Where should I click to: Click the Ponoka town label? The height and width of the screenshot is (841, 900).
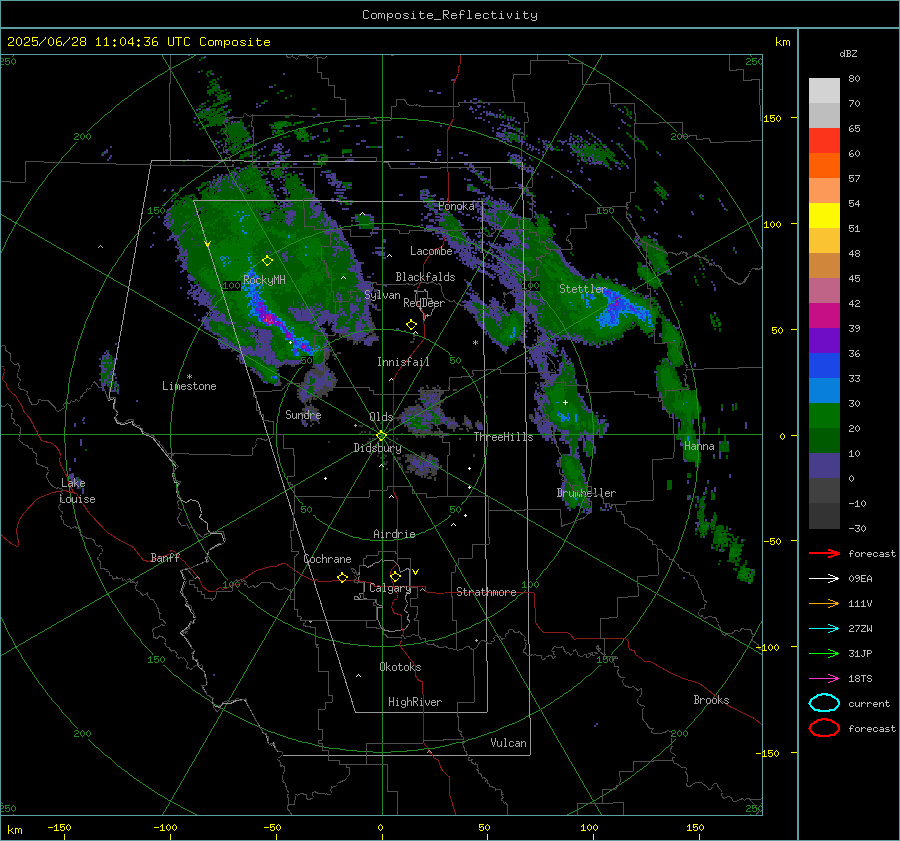tap(456, 206)
